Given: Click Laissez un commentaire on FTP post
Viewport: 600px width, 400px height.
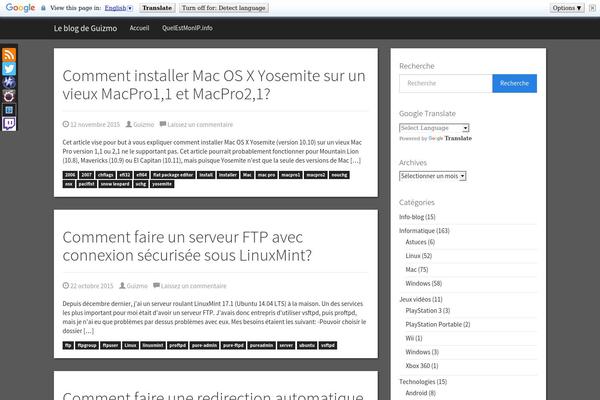Looking at the screenshot, I should [193, 286].
